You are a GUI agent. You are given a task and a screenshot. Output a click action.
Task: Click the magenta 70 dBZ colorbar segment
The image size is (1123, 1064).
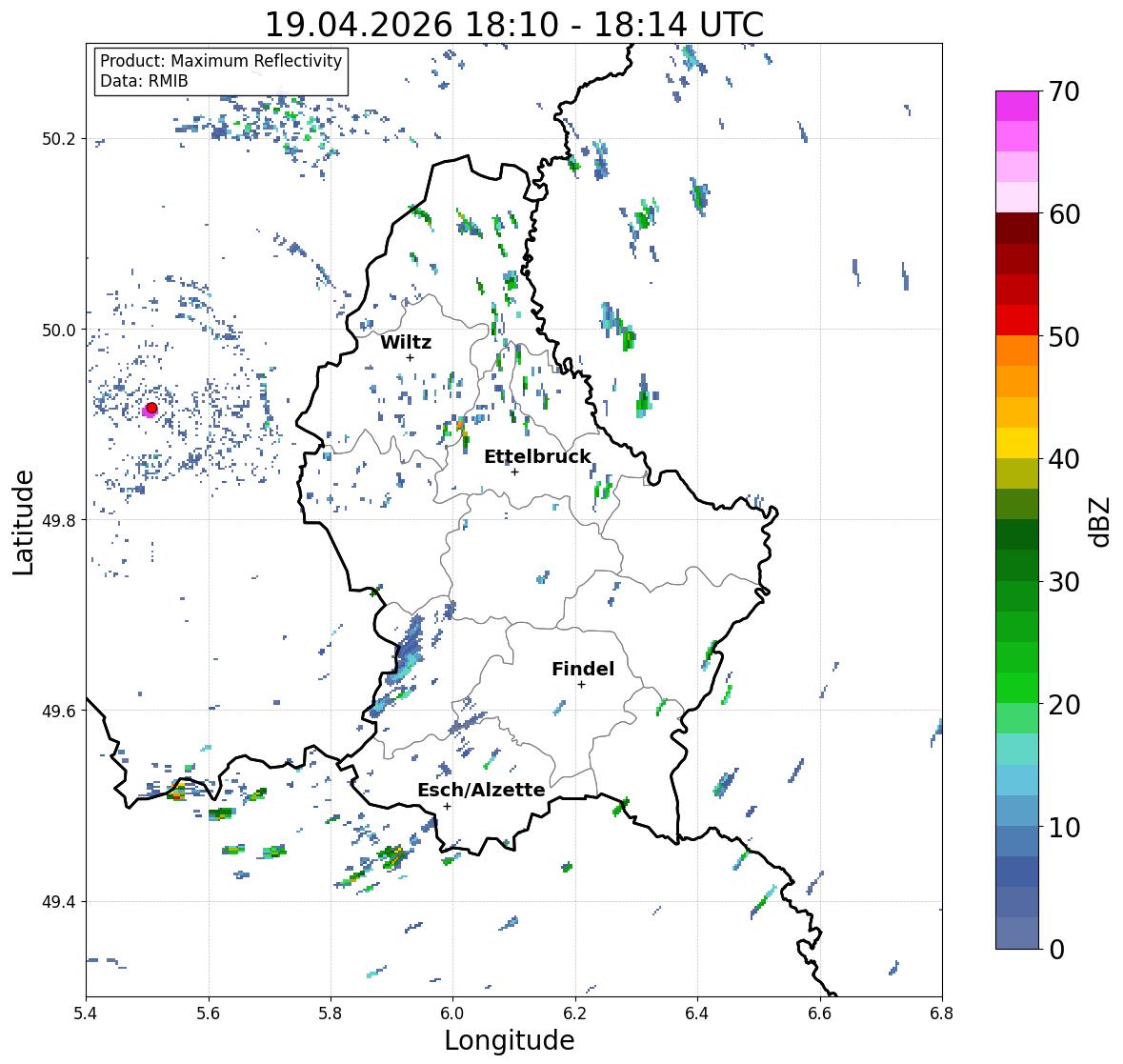[1017, 106]
